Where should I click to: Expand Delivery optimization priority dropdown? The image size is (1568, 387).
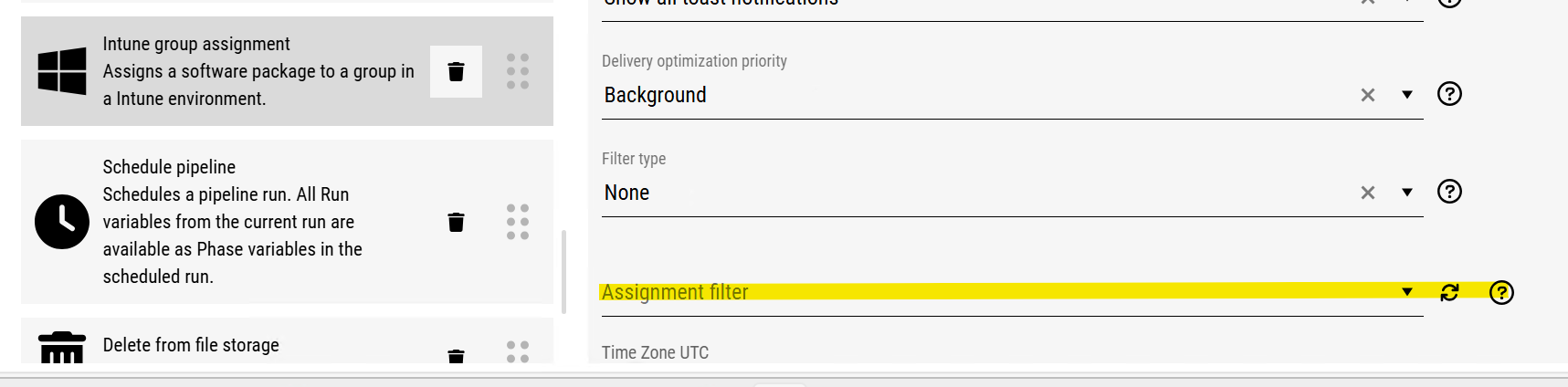pos(1407,95)
